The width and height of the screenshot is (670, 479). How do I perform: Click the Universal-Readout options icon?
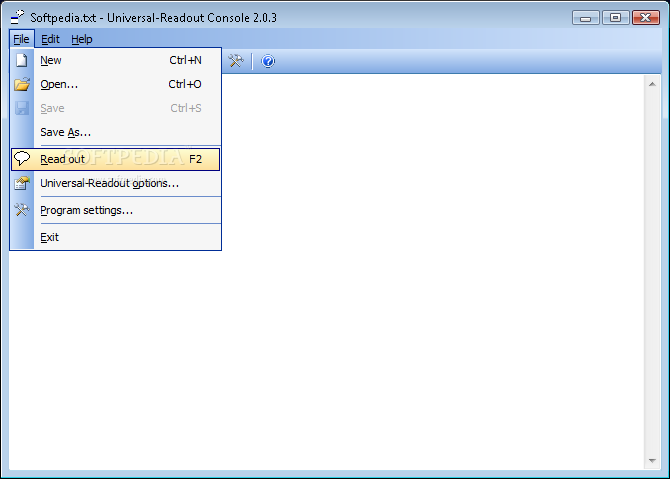pos(22,183)
